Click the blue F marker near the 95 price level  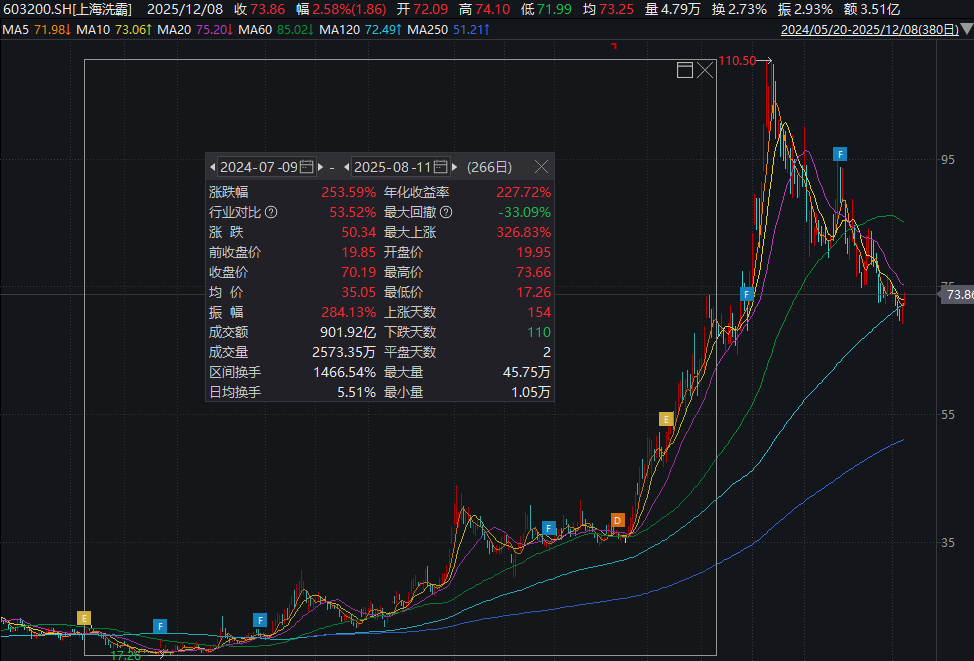click(x=840, y=154)
